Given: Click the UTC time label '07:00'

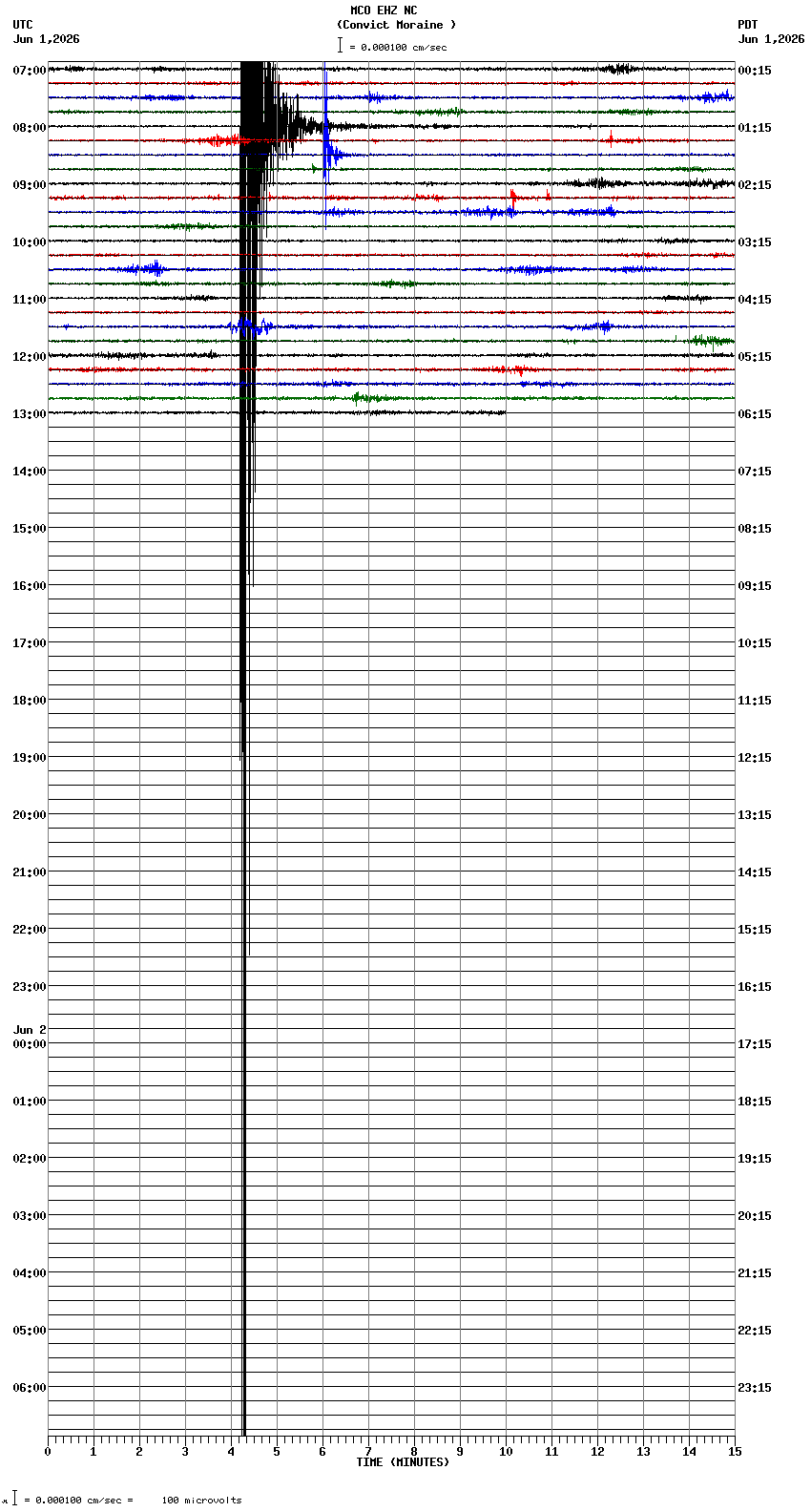Looking at the screenshot, I should point(30,71).
